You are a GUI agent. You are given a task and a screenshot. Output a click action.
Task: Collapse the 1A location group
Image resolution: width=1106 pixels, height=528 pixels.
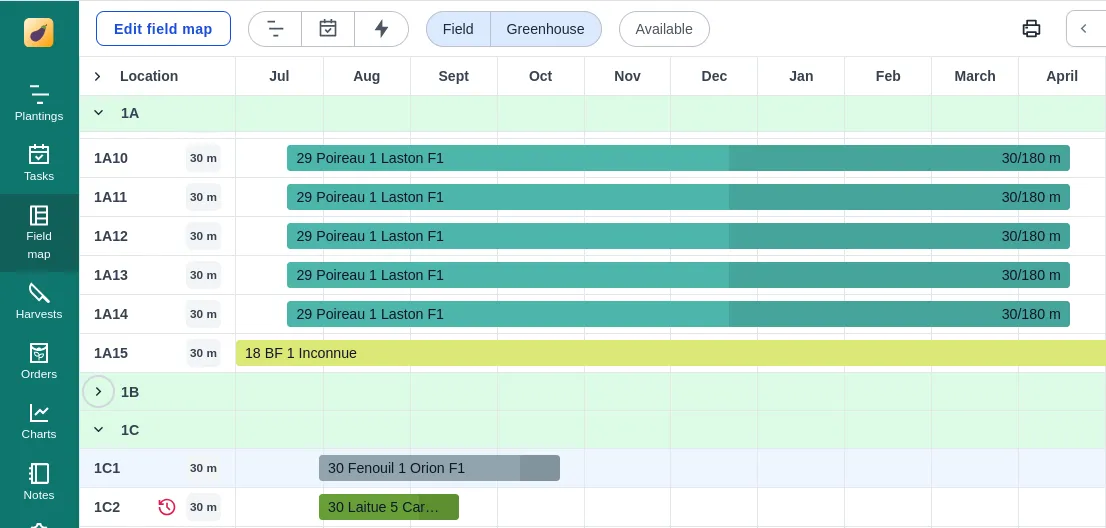click(x=98, y=113)
